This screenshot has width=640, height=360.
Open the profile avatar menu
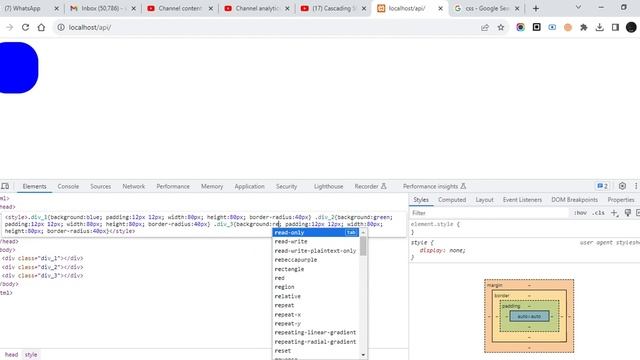click(631, 27)
